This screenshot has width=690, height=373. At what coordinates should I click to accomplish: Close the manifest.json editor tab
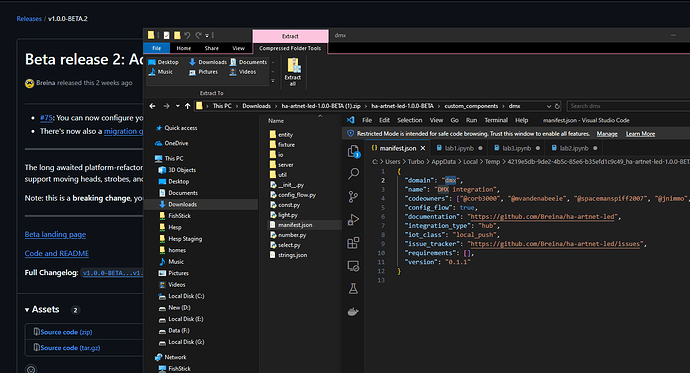point(423,148)
